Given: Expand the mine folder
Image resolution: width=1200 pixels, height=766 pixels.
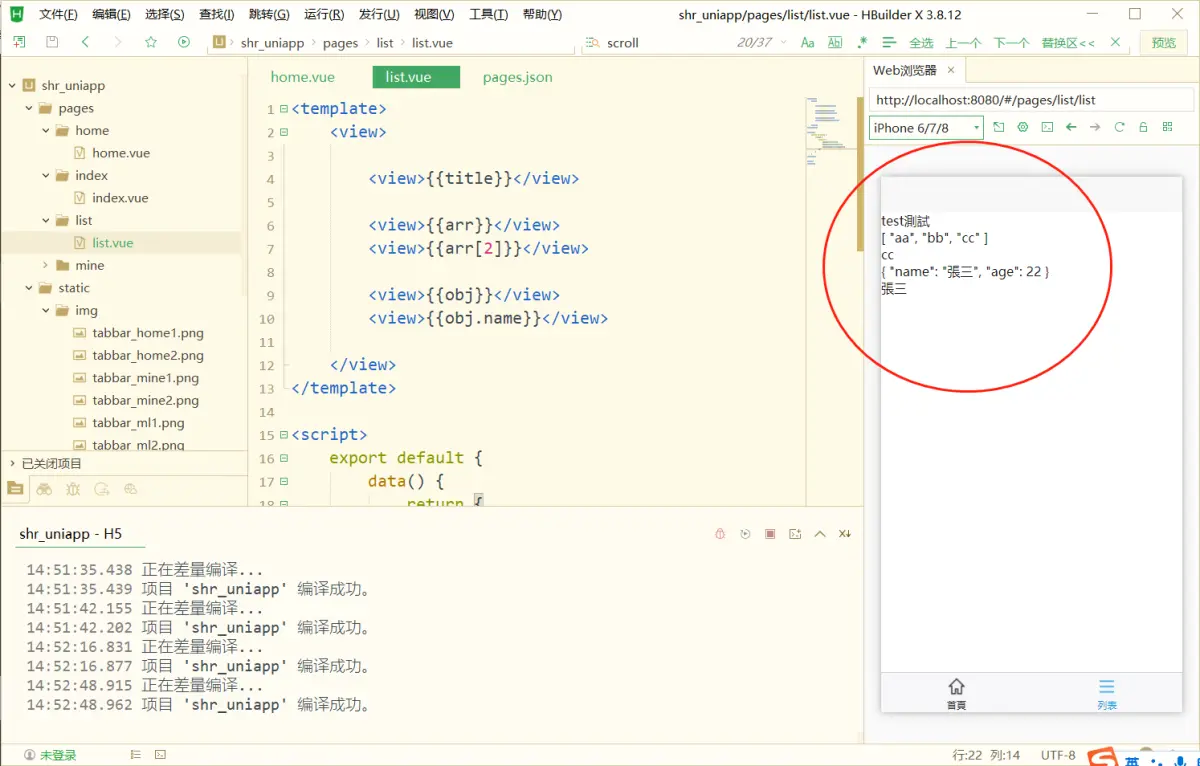Looking at the screenshot, I should tap(46, 265).
